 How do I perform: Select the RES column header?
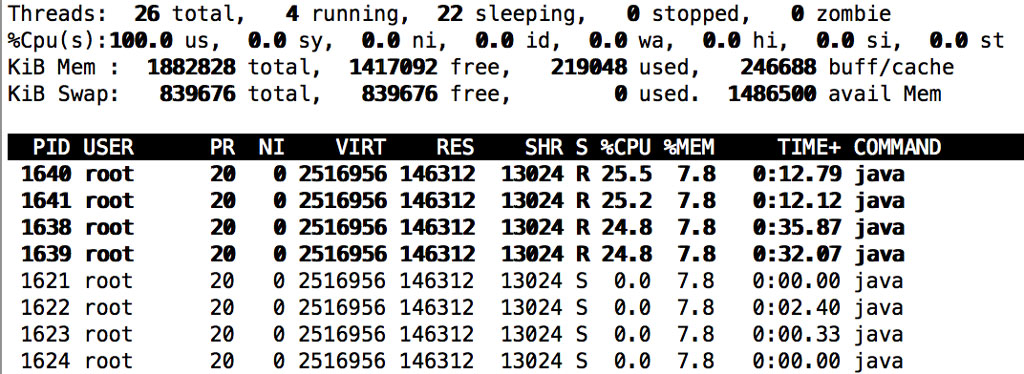pos(455,147)
